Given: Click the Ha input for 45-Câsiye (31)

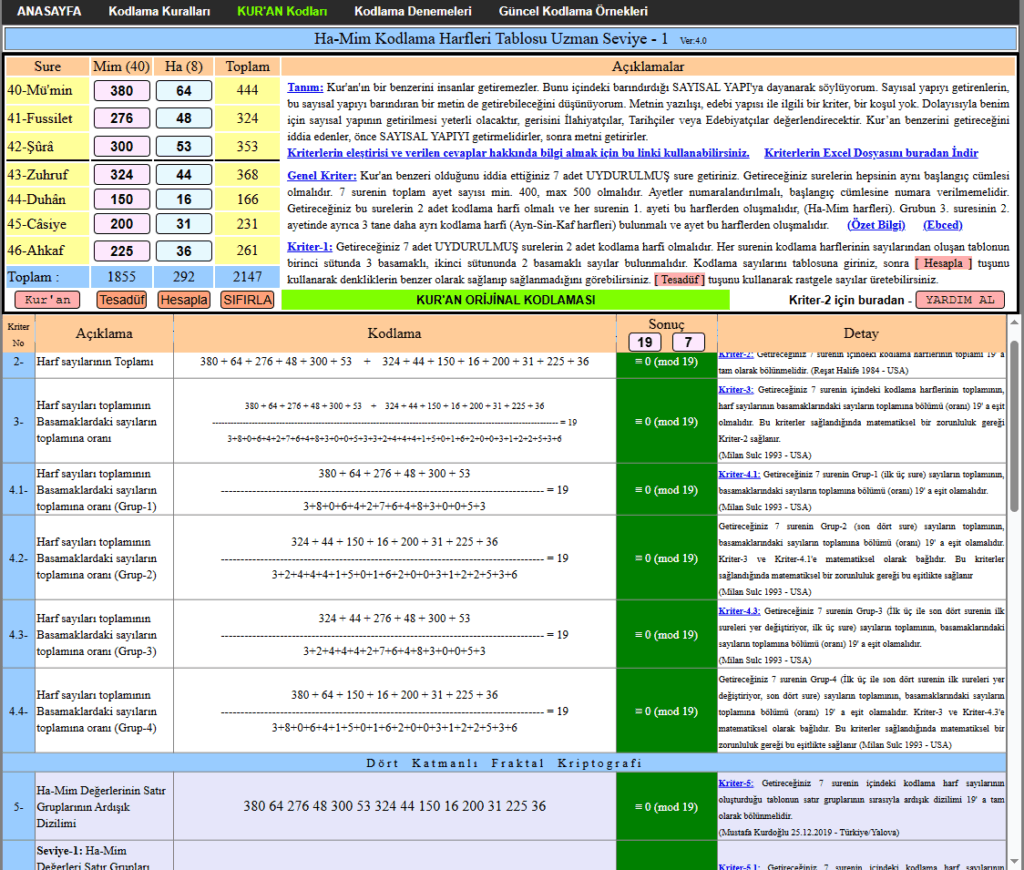Looking at the screenshot, I should coord(184,224).
